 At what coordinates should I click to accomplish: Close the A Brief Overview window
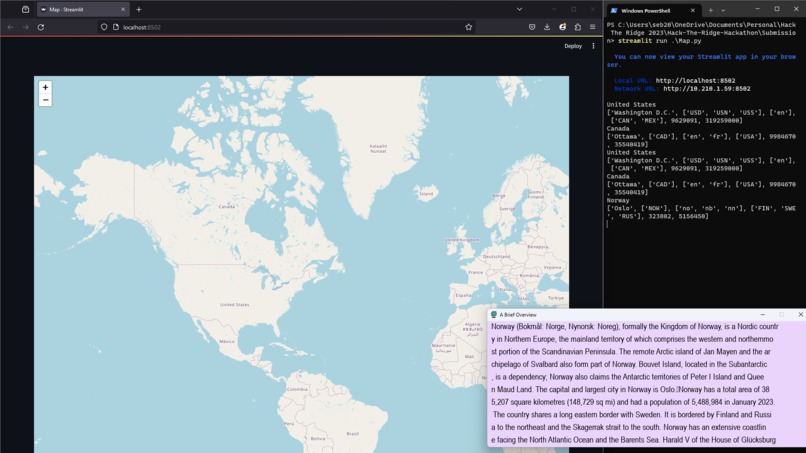tap(800, 315)
